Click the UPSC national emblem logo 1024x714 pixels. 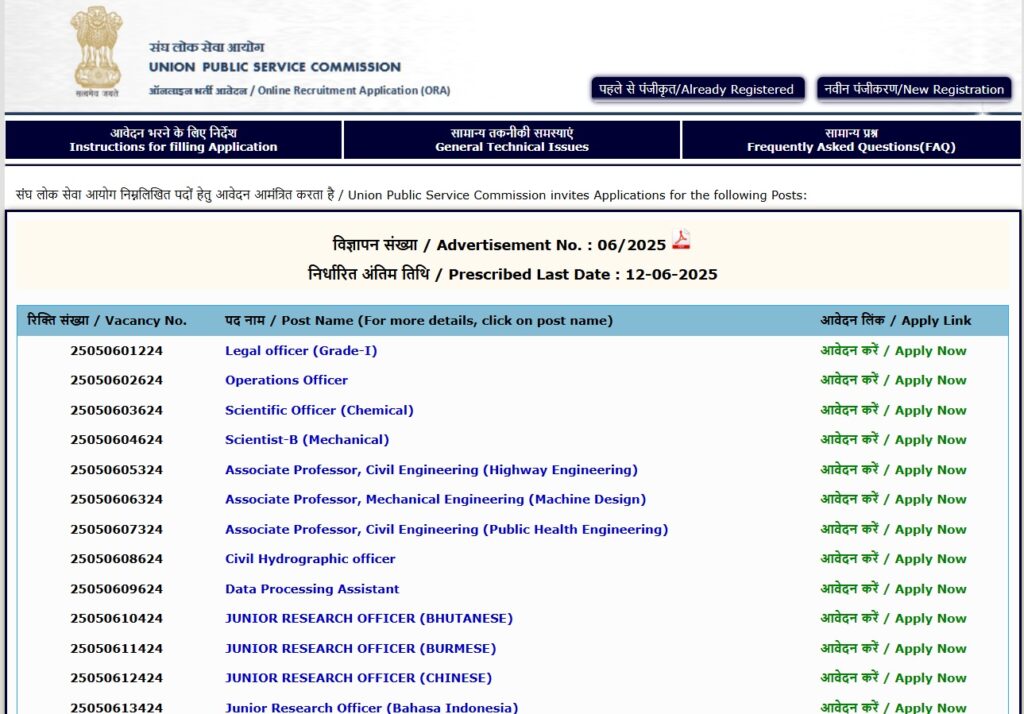click(x=97, y=52)
